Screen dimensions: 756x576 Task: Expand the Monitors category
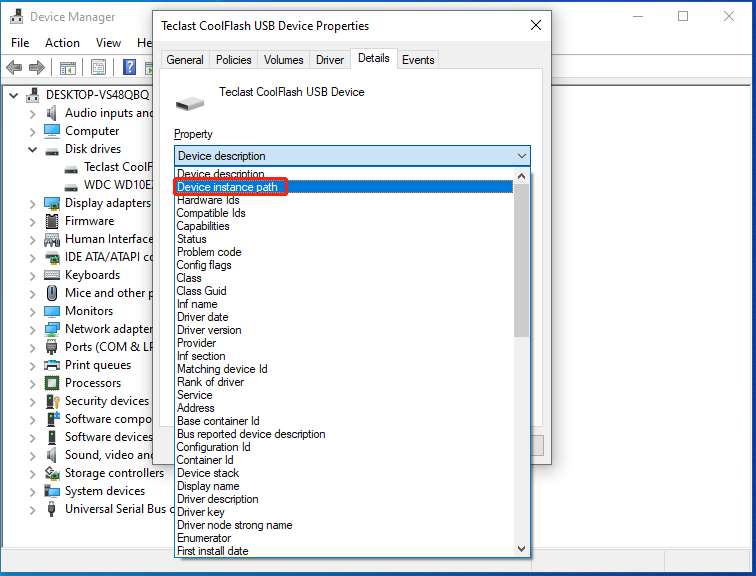coord(32,312)
